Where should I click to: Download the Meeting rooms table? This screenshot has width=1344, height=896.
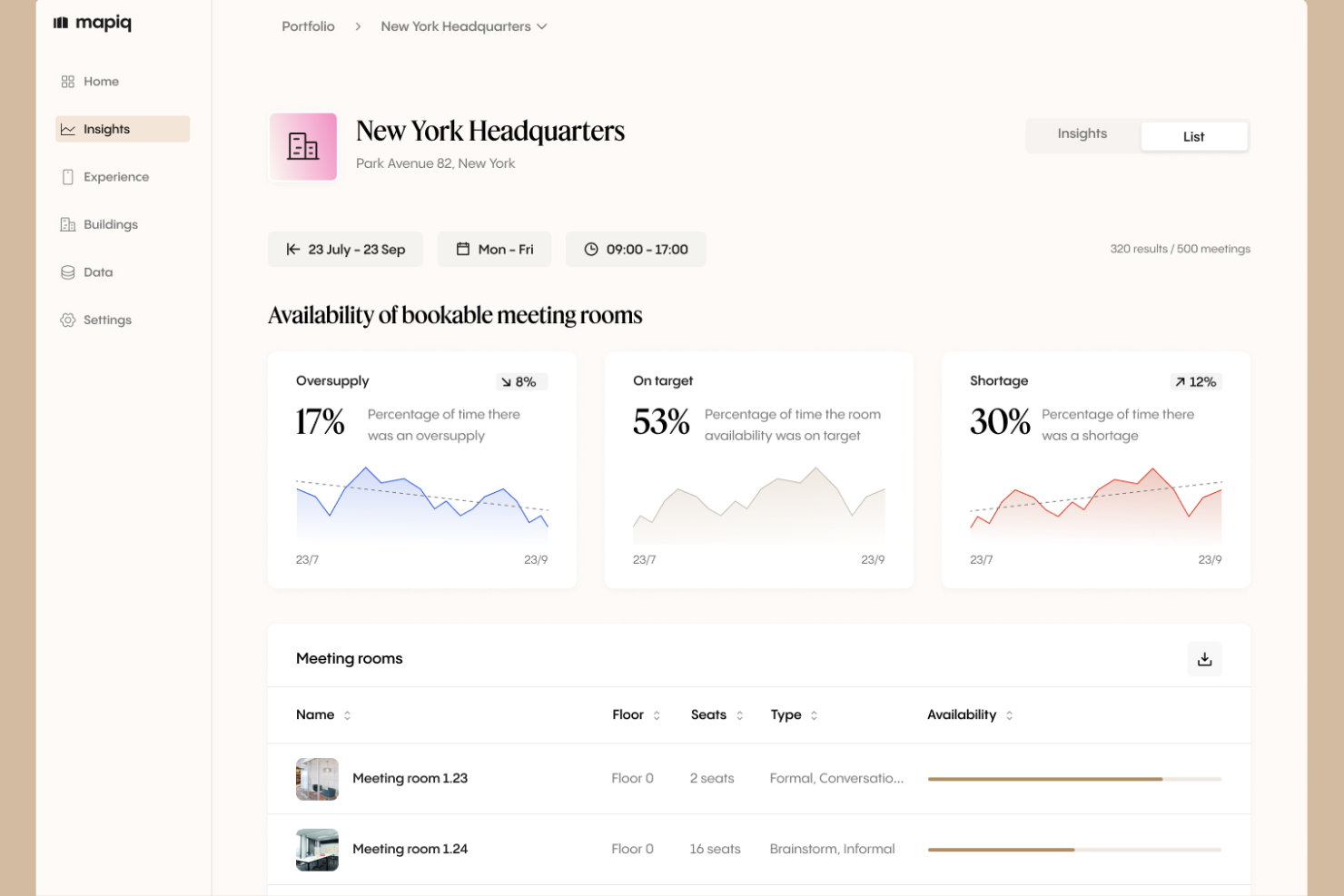pyautogui.click(x=1204, y=659)
